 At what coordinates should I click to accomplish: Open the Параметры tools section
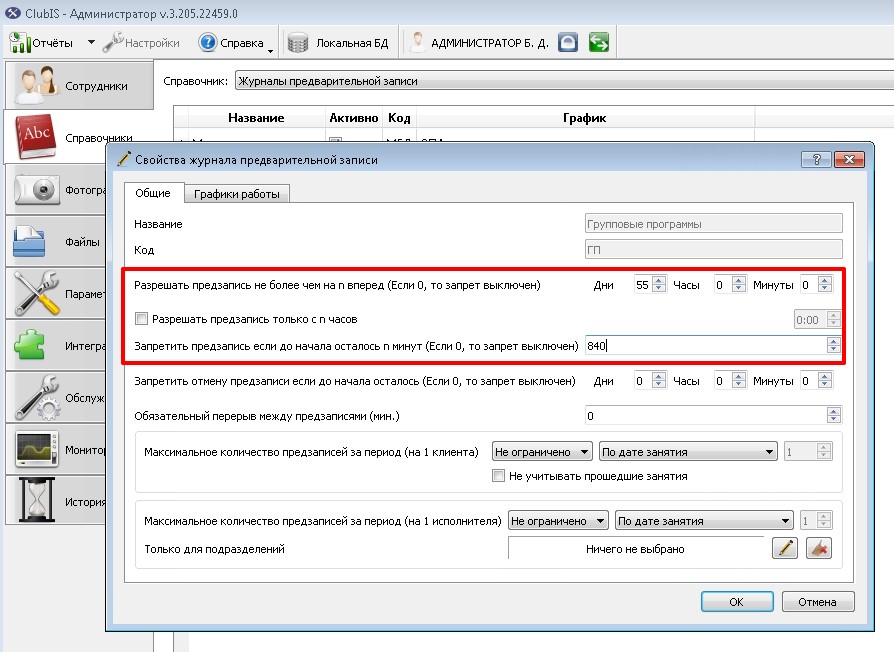point(55,294)
